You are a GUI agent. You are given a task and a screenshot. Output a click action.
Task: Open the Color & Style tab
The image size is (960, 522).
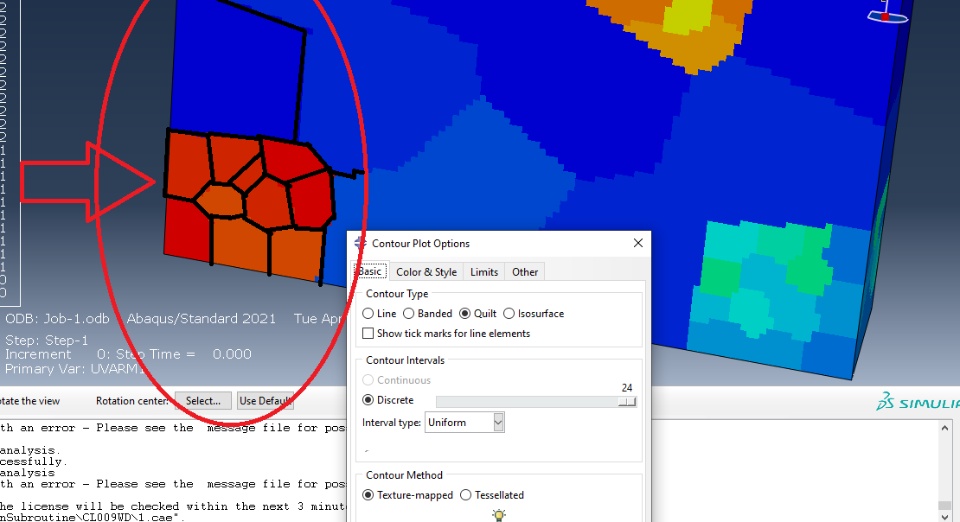tap(426, 272)
